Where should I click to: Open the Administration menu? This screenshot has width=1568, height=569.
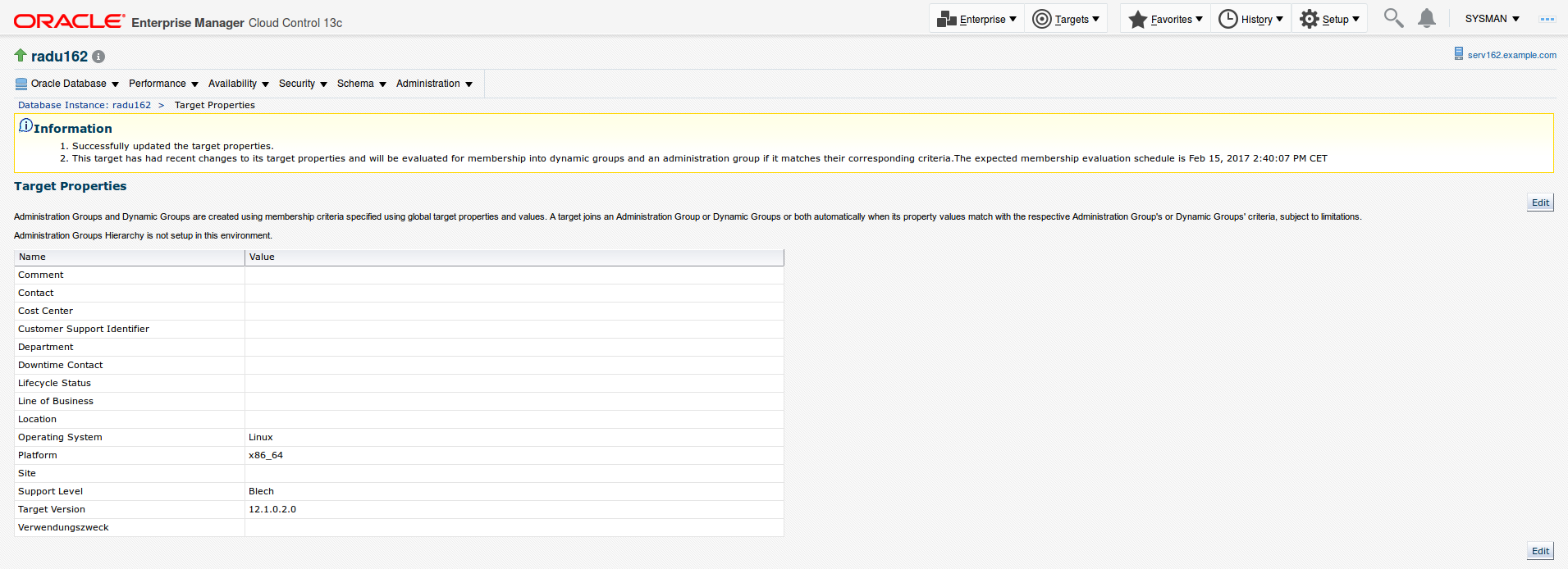click(434, 84)
